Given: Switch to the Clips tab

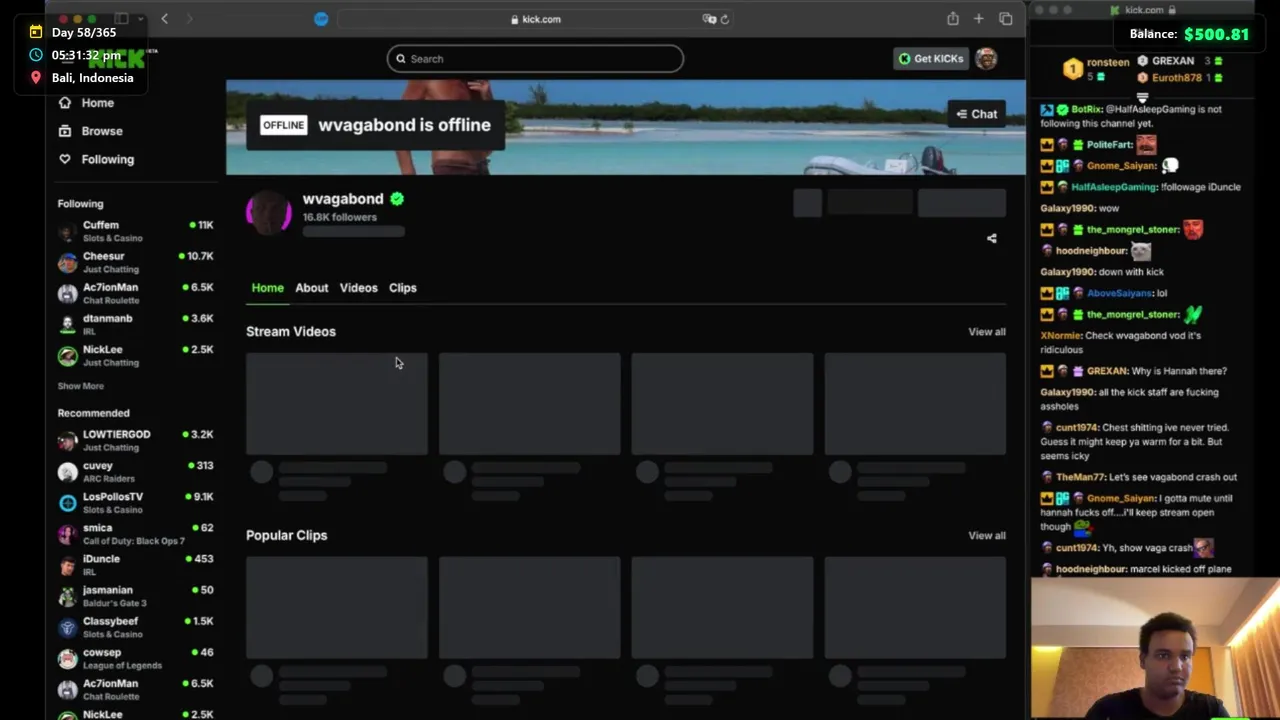Looking at the screenshot, I should tap(402, 288).
